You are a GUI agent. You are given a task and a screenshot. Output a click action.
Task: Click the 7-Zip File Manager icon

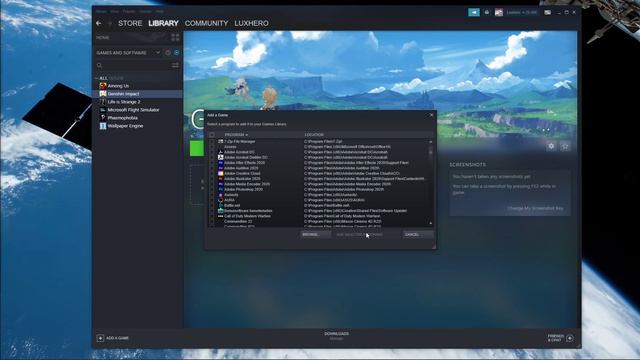coord(220,141)
